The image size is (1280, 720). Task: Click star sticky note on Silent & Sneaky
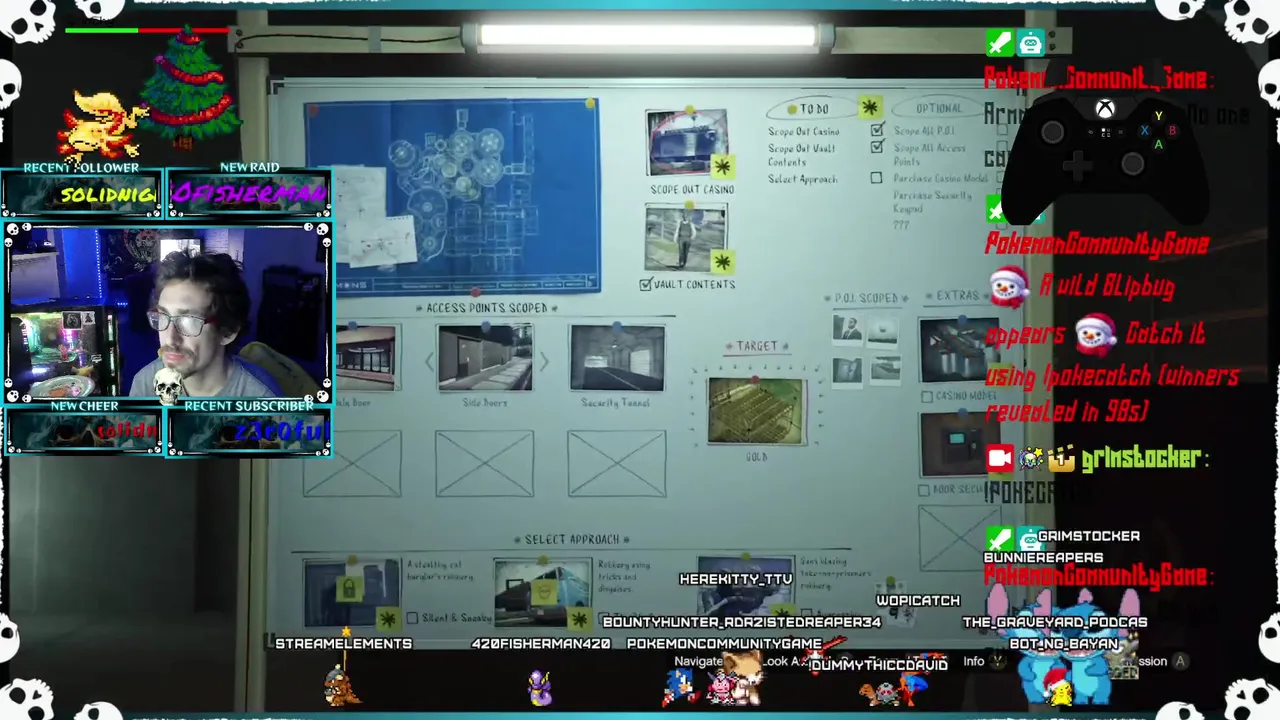(387, 619)
